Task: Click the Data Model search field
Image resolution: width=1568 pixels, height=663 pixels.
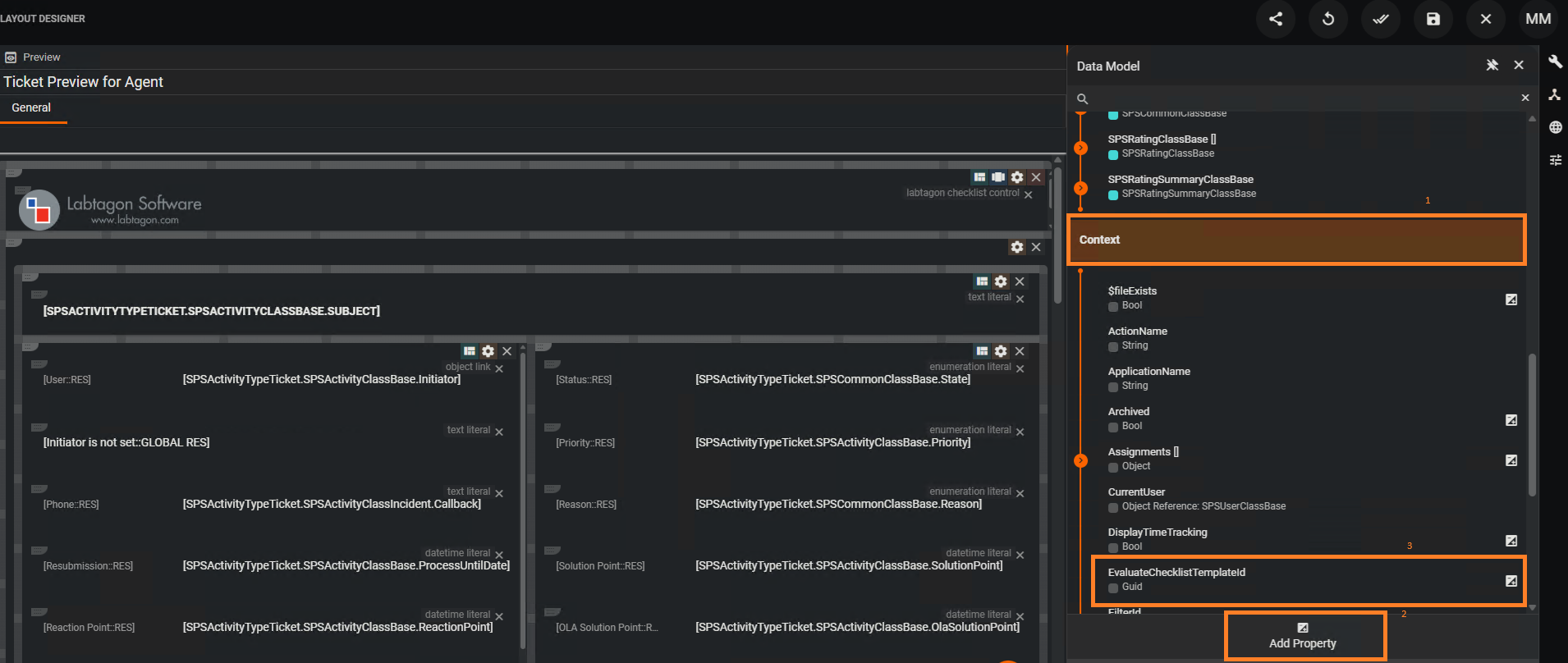Action: [1301, 98]
